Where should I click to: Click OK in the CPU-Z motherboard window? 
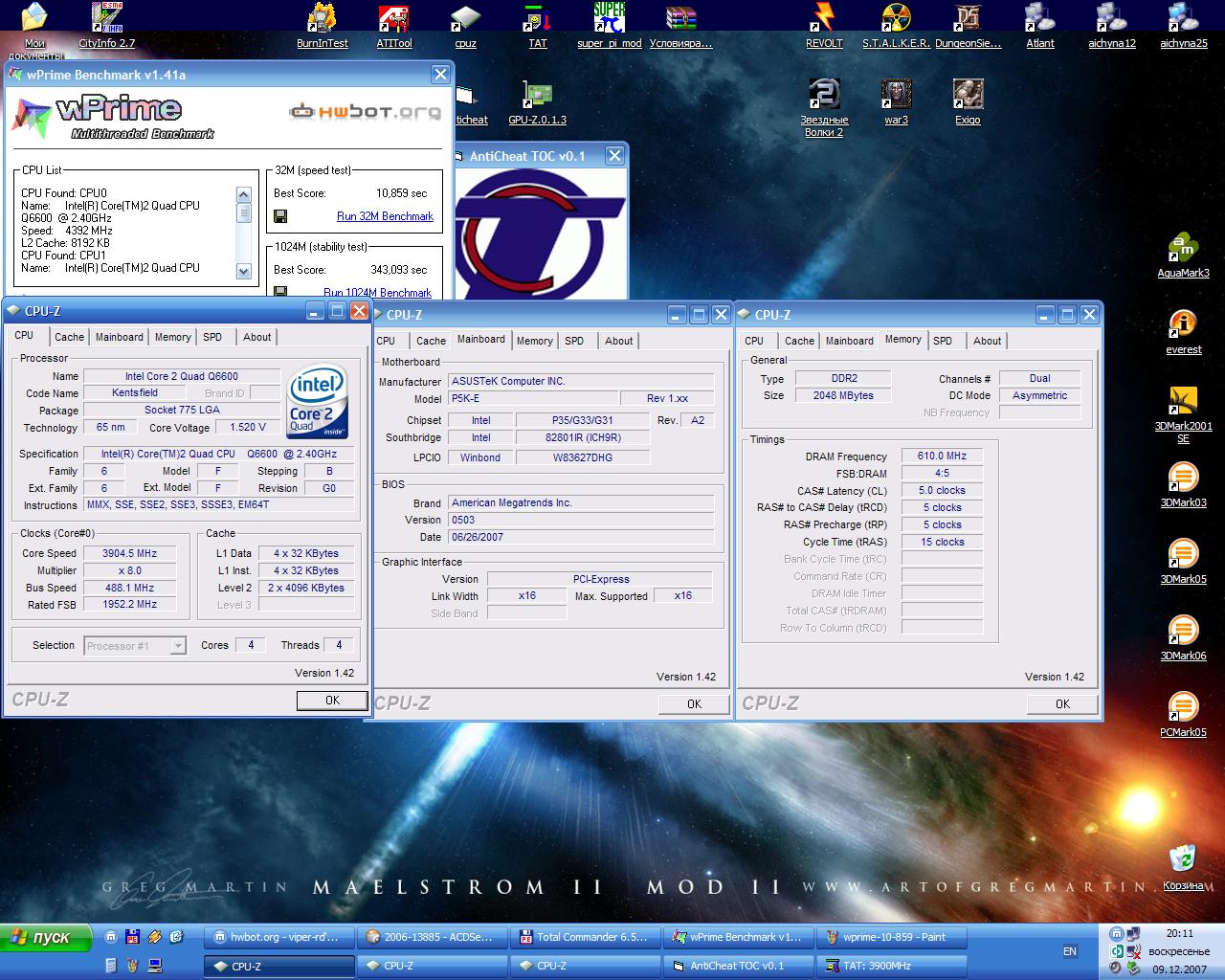pyautogui.click(x=694, y=703)
